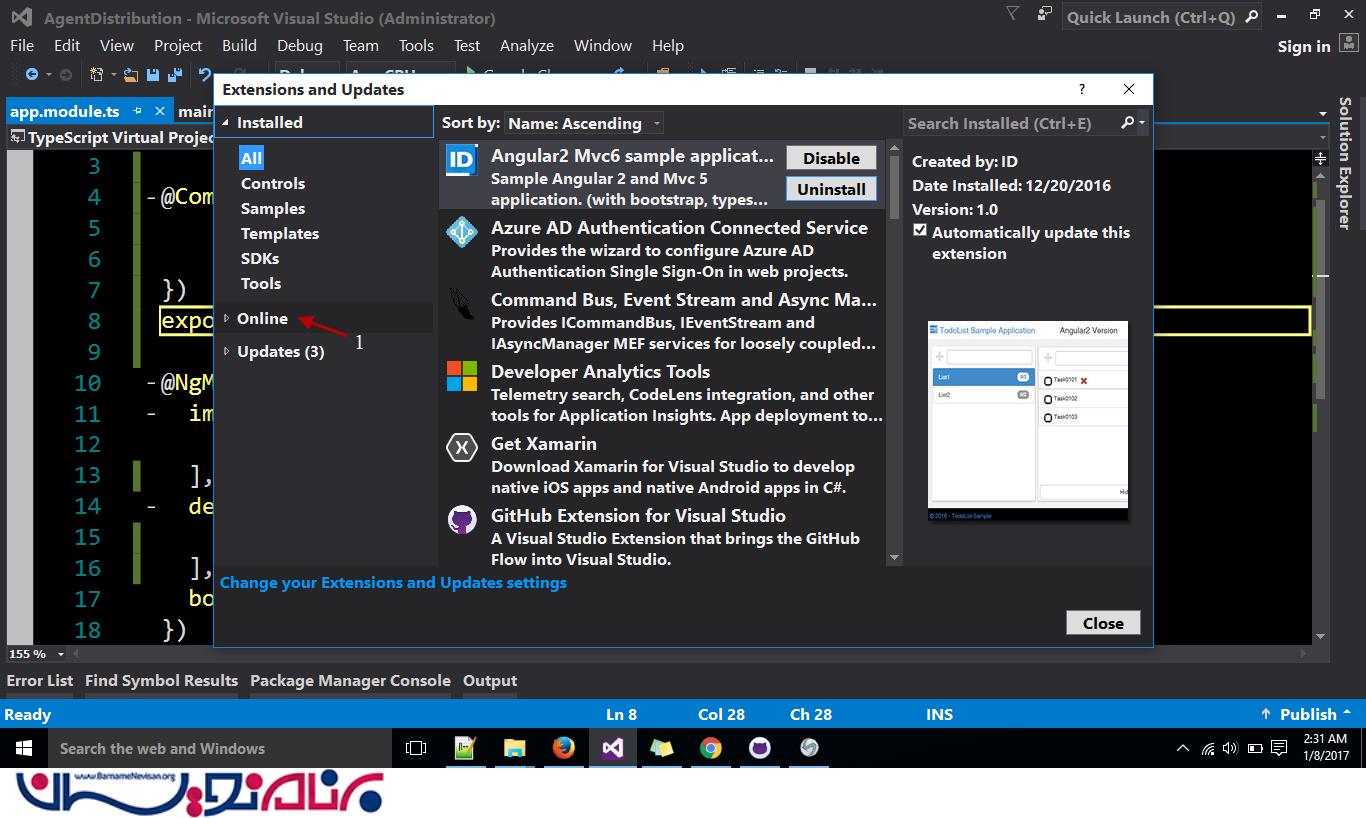Click Sign in at top right
The width and height of the screenshot is (1366, 818).
coord(1304,47)
